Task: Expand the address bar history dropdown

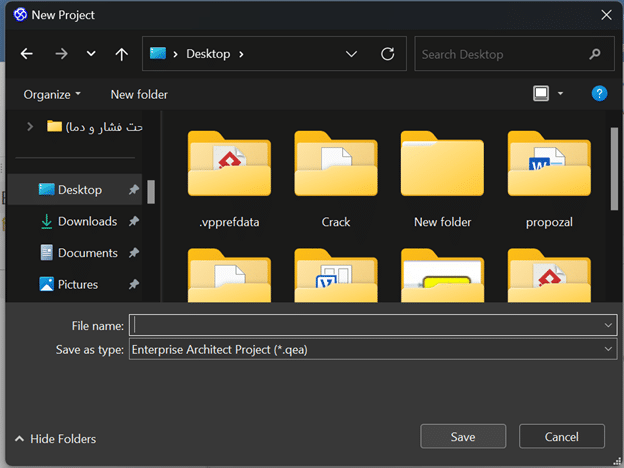Action: point(351,54)
